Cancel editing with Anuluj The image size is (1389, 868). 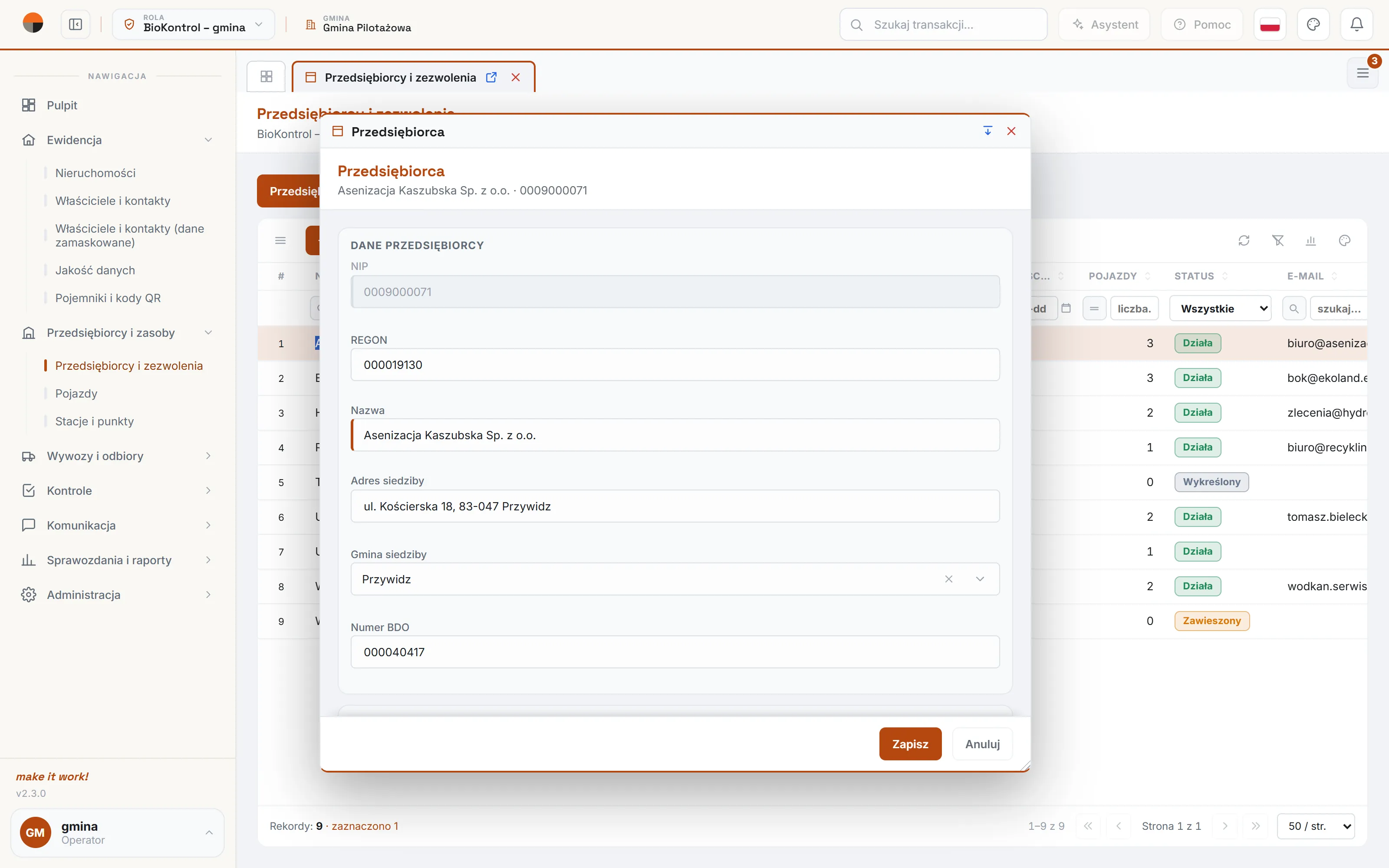click(x=983, y=744)
